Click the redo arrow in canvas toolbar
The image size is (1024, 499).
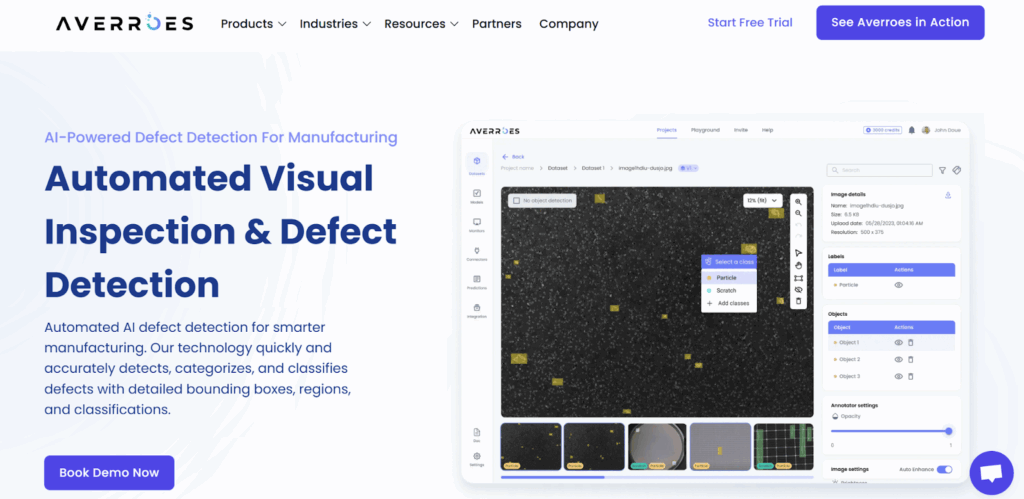tap(798, 236)
